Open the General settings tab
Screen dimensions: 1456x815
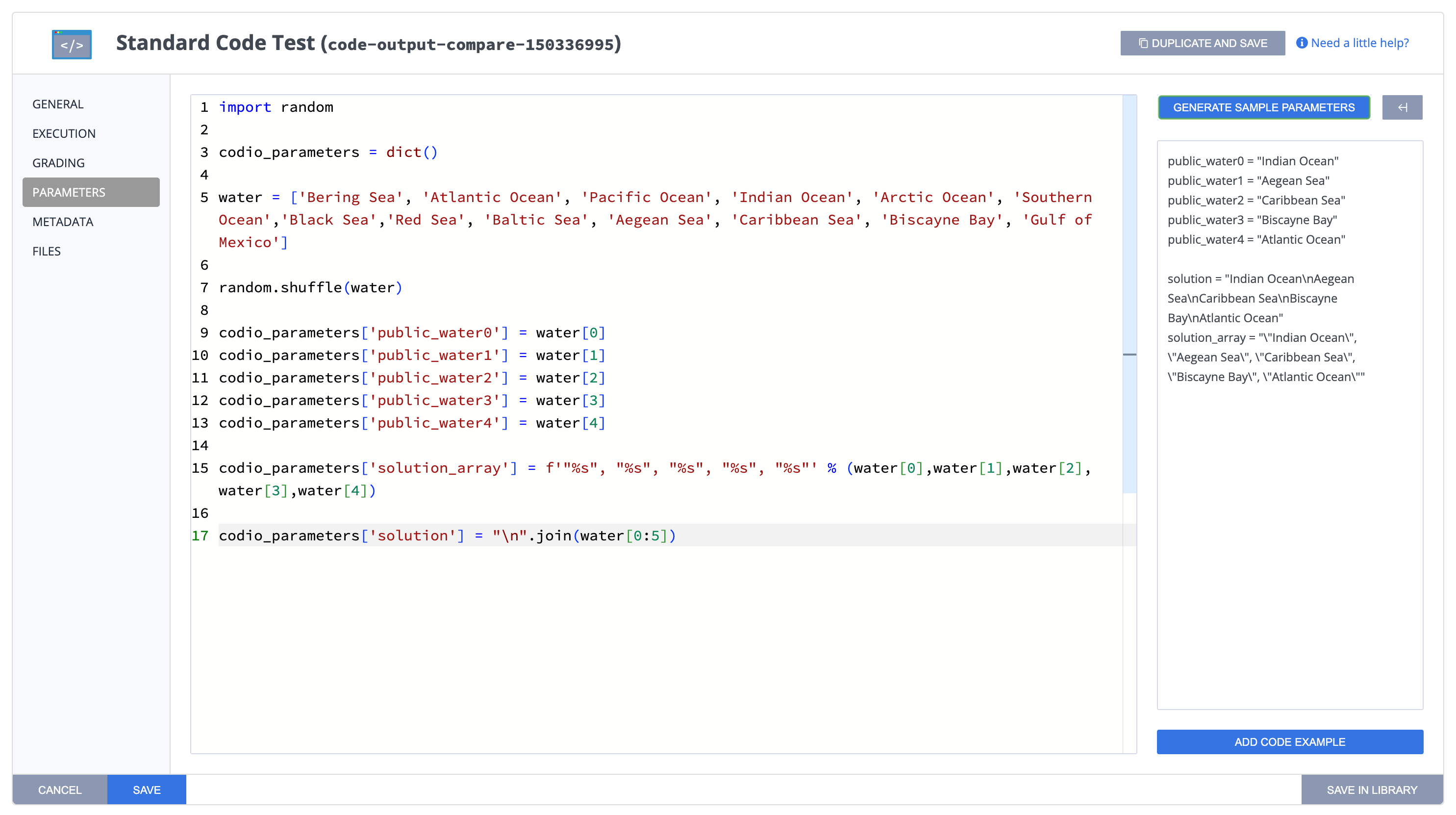point(58,104)
